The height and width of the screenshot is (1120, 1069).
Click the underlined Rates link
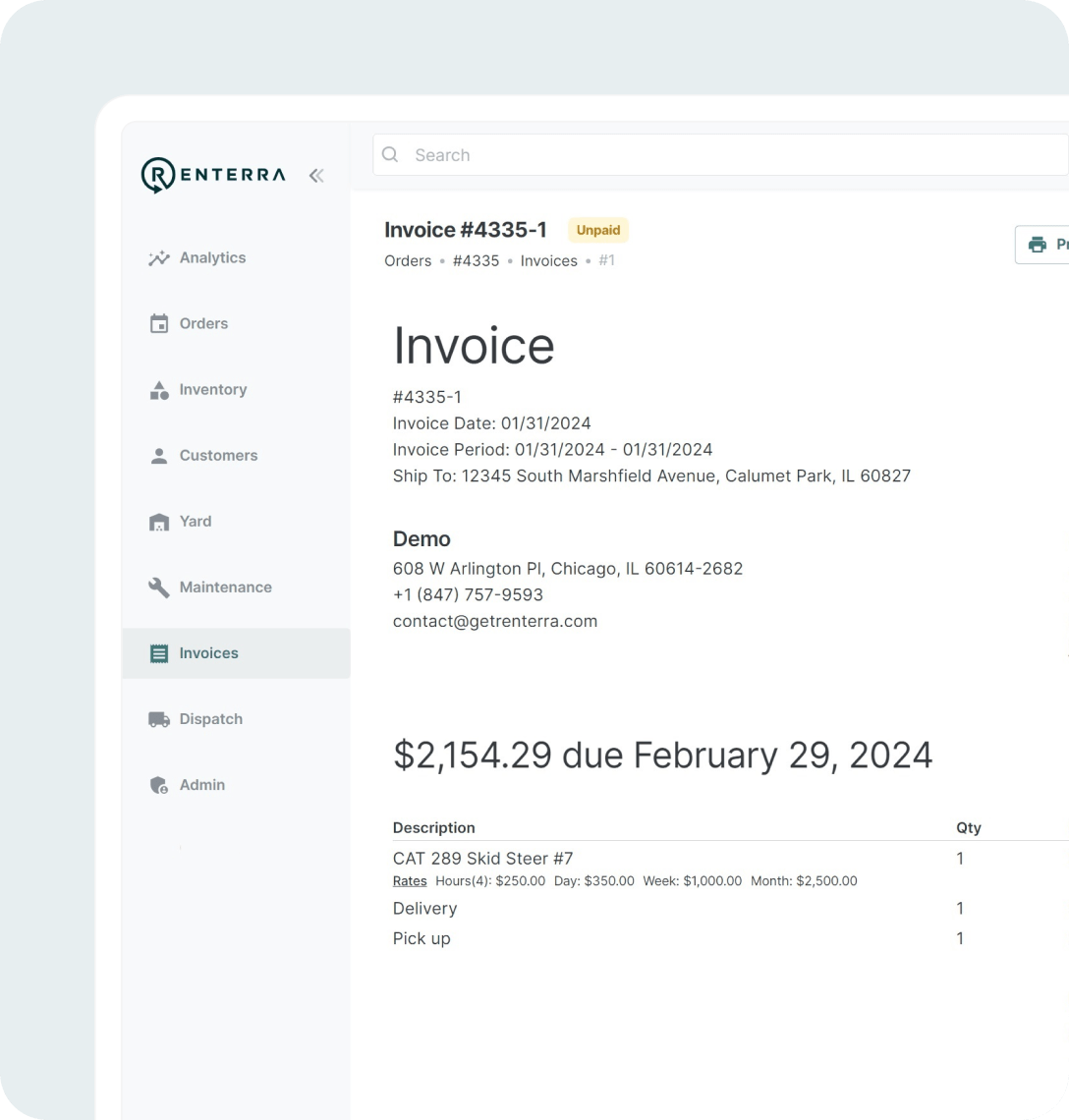tap(410, 881)
